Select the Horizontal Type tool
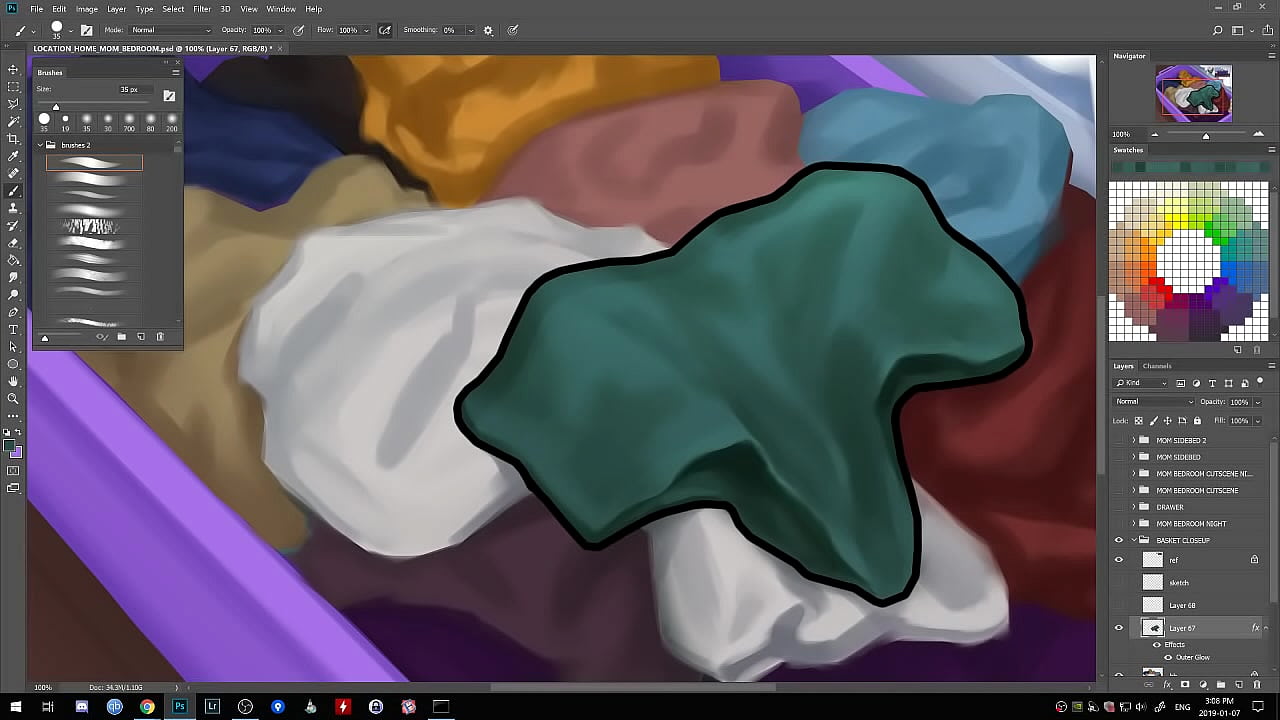 click(14, 329)
